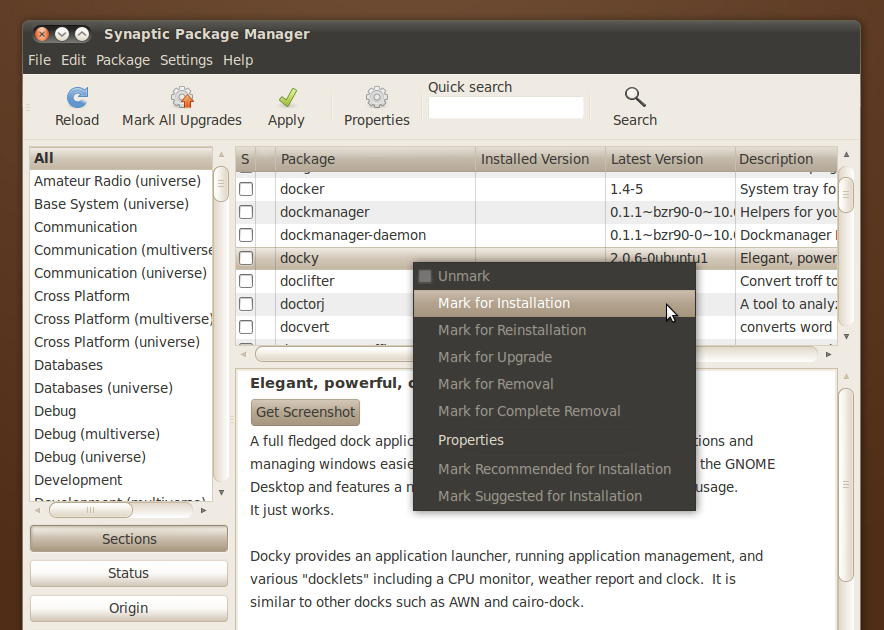Select Cross Platform (universe) category
Image resolution: width=884 pixels, height=630 pixels.
(x=121, y=342)
